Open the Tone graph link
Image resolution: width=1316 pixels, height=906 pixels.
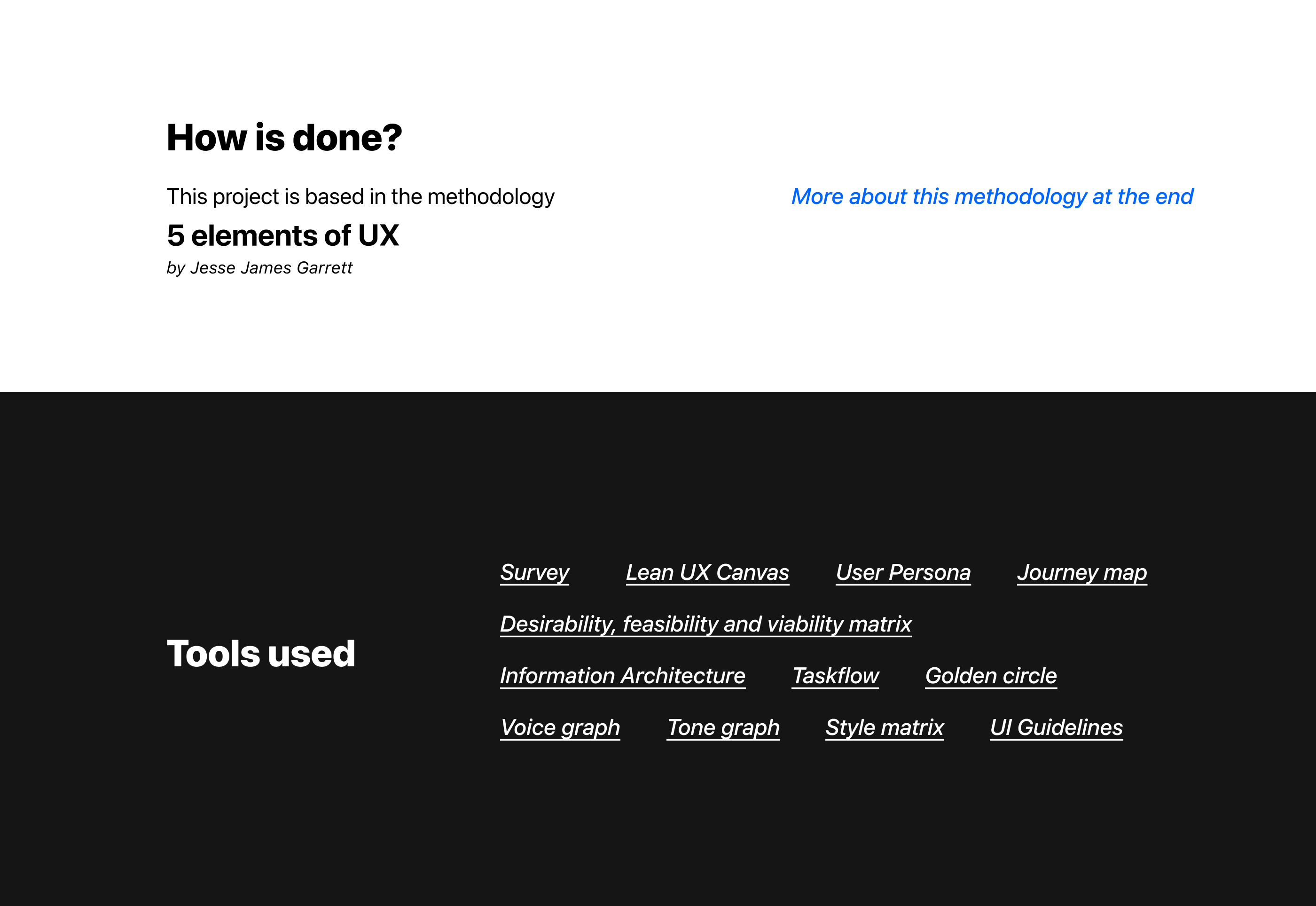click(x=723, y=727)
